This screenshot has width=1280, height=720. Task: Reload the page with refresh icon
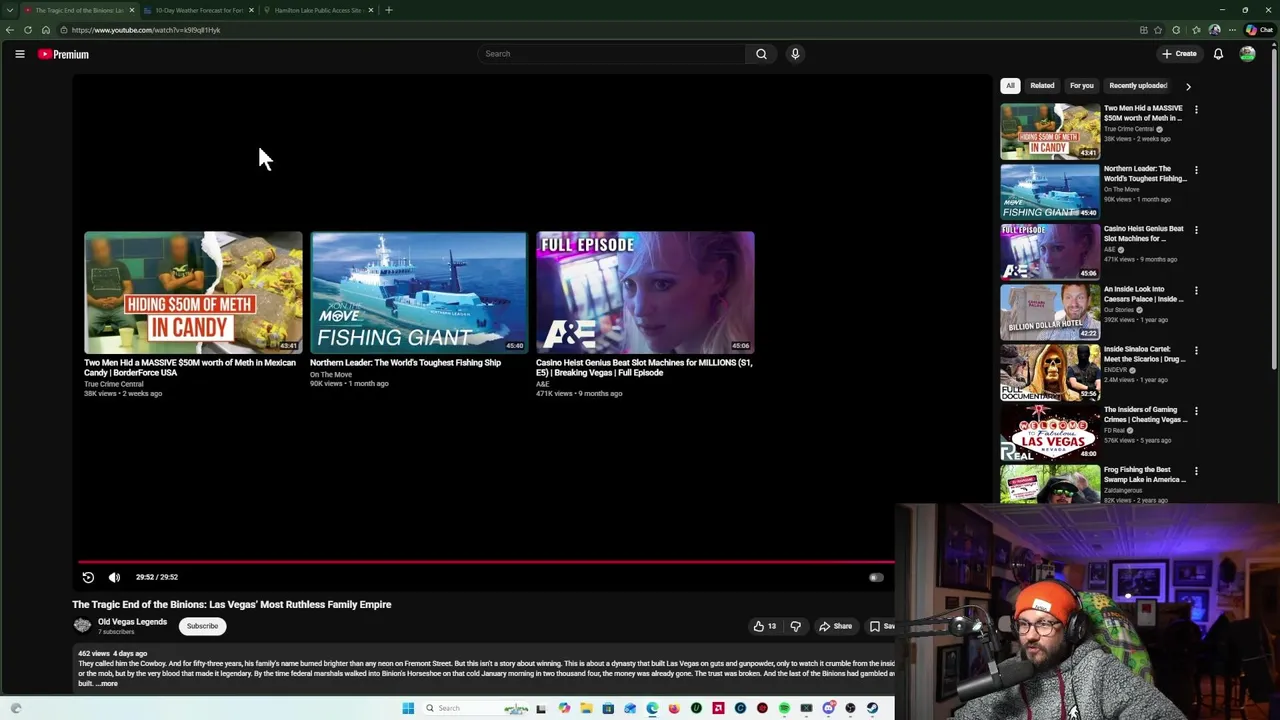[x=28, y=30]
